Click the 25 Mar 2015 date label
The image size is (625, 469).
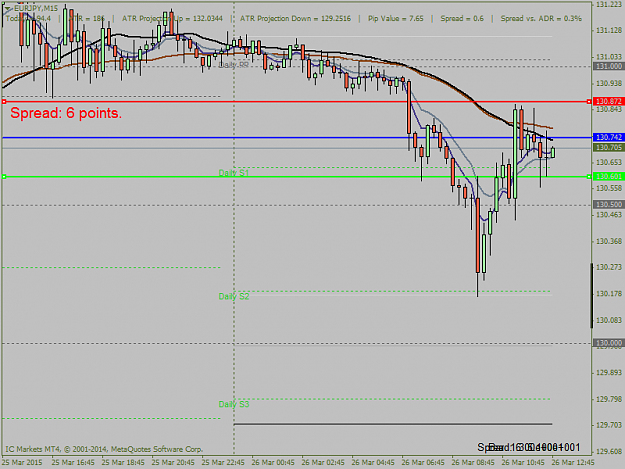22,463
